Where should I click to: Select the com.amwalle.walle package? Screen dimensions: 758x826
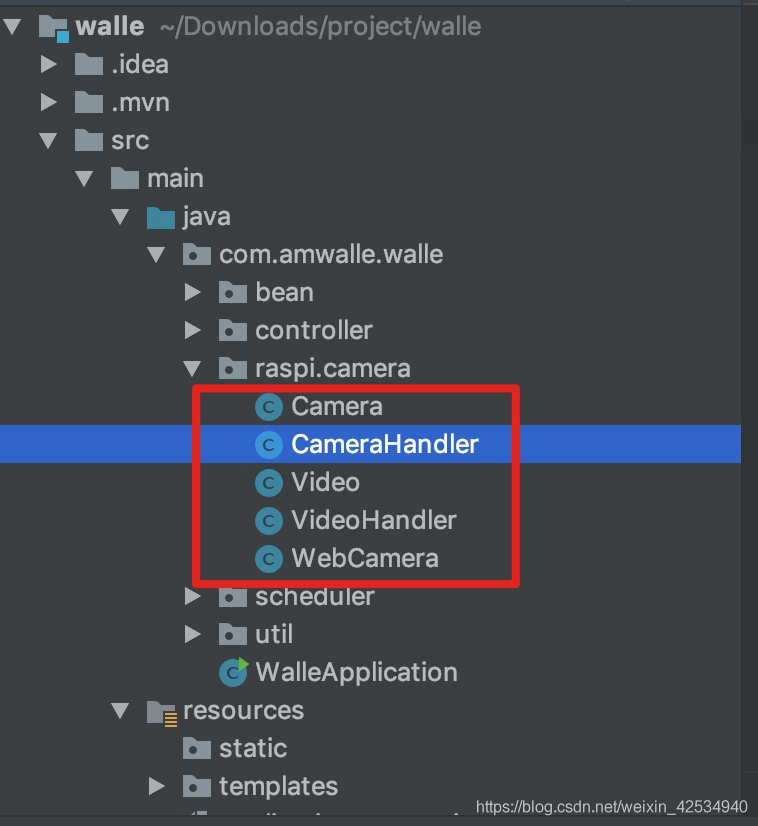[x=330, y=254]
